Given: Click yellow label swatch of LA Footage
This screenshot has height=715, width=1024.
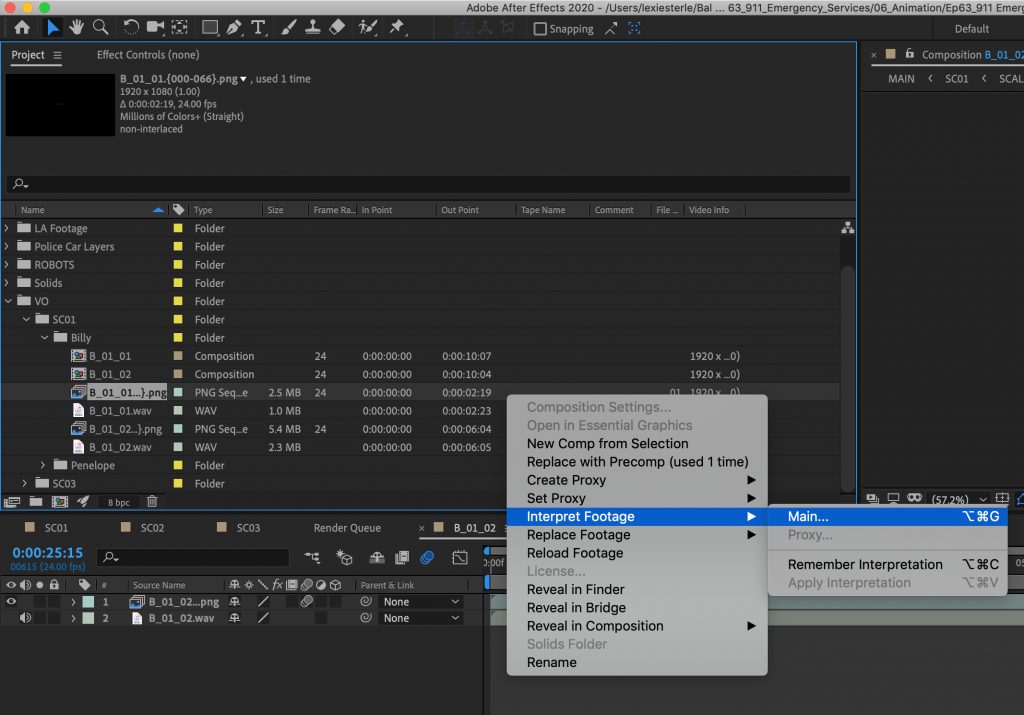Looking at the screenshot, I should coord(178,228).
